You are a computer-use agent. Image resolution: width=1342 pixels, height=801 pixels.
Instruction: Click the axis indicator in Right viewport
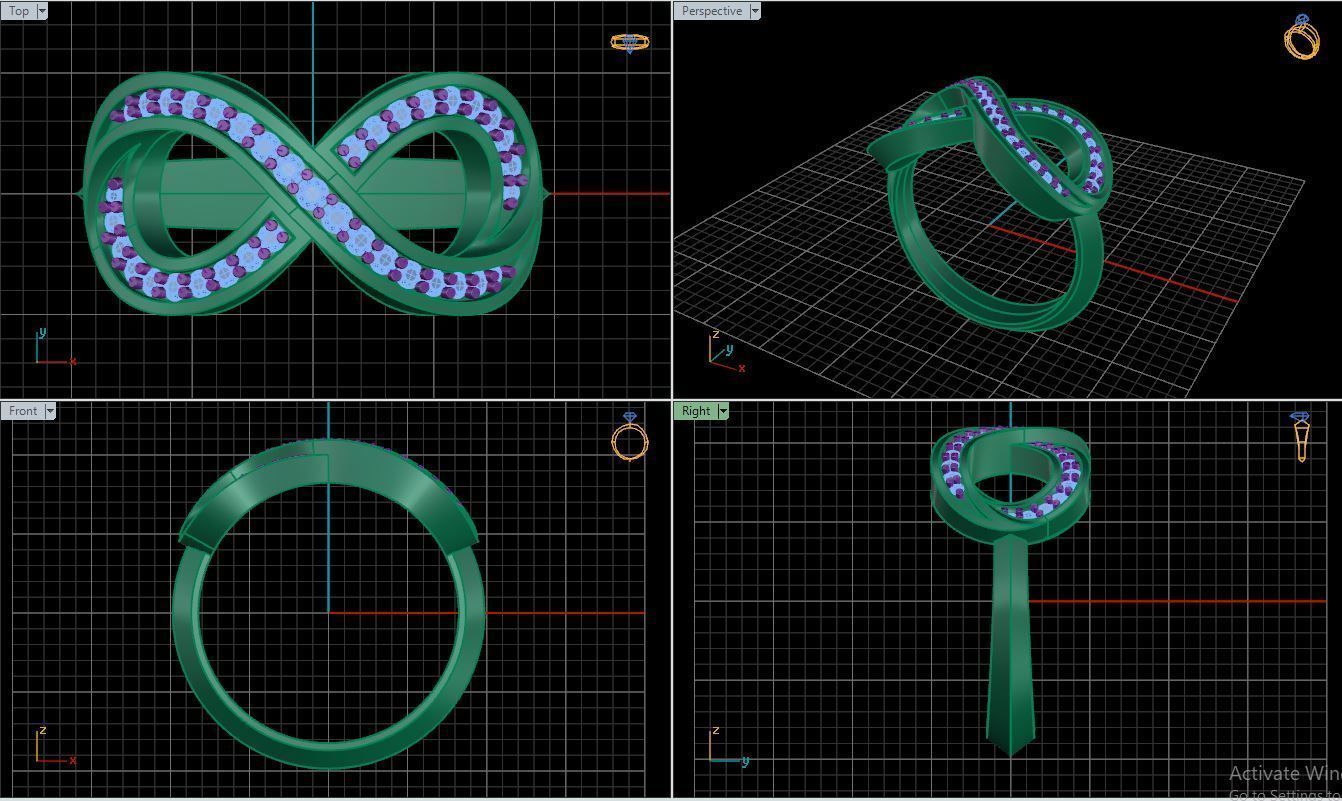pos(728,747)
